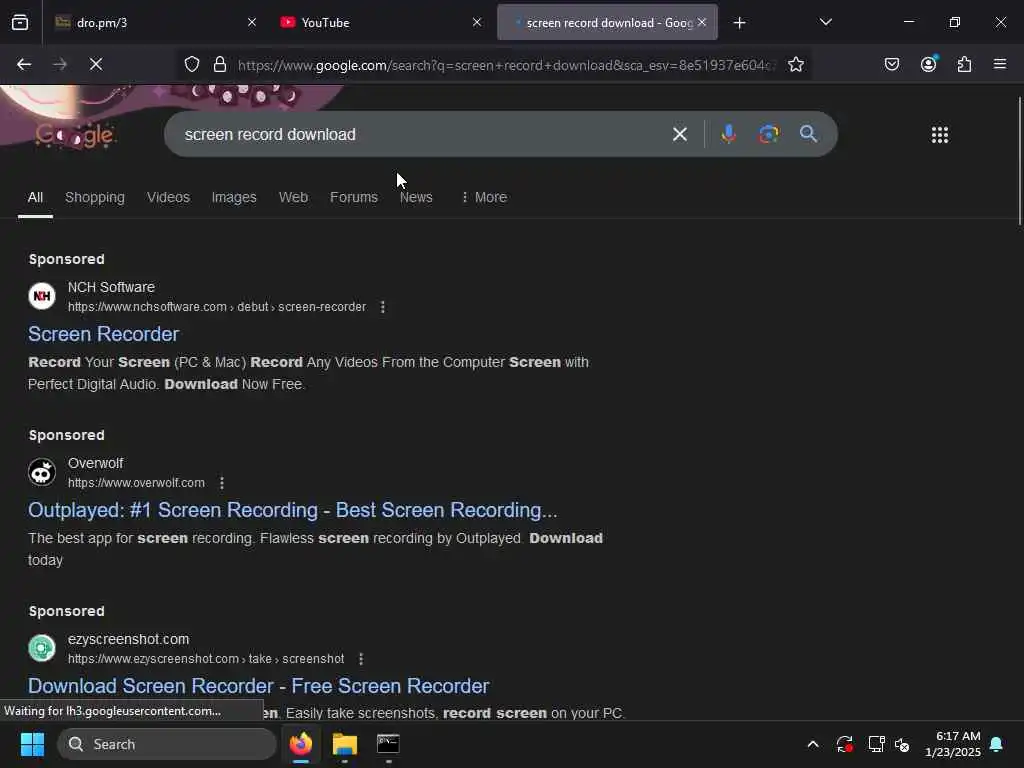This screenshot has width=1024, height=768.
Task: Click the Google doodle logo
Action: coord(74,135)
